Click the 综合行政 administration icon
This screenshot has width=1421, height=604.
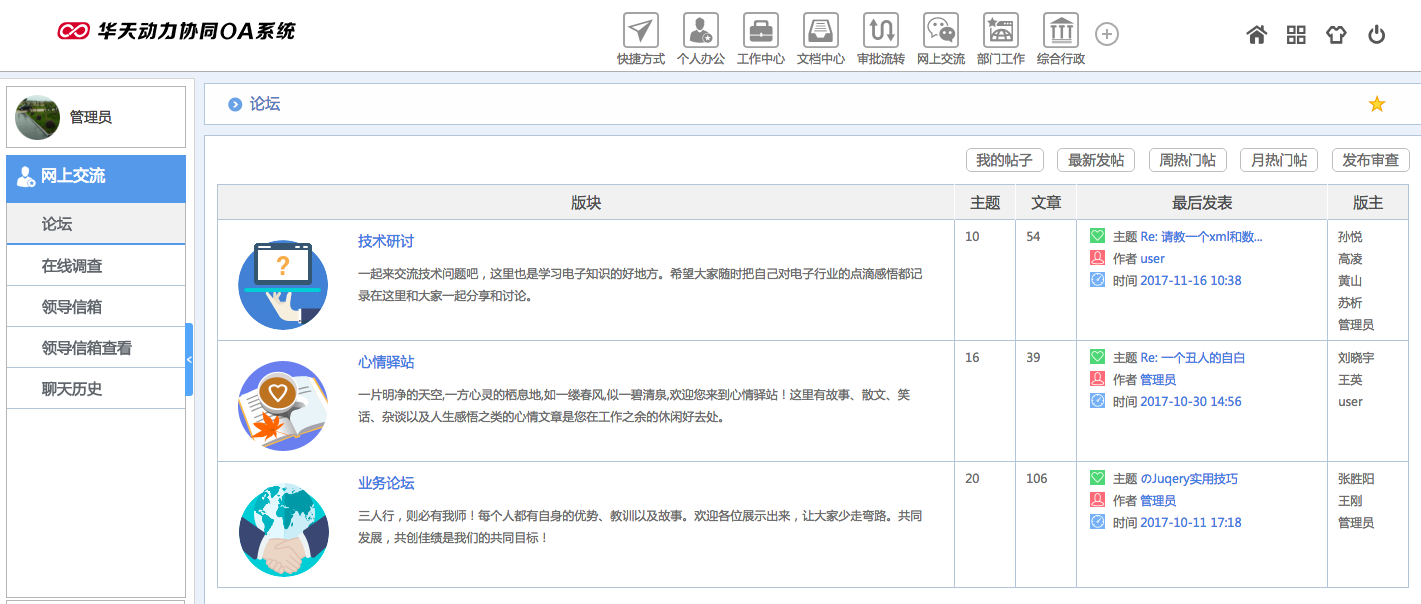pyautogui.click(x=1060, y=30)
